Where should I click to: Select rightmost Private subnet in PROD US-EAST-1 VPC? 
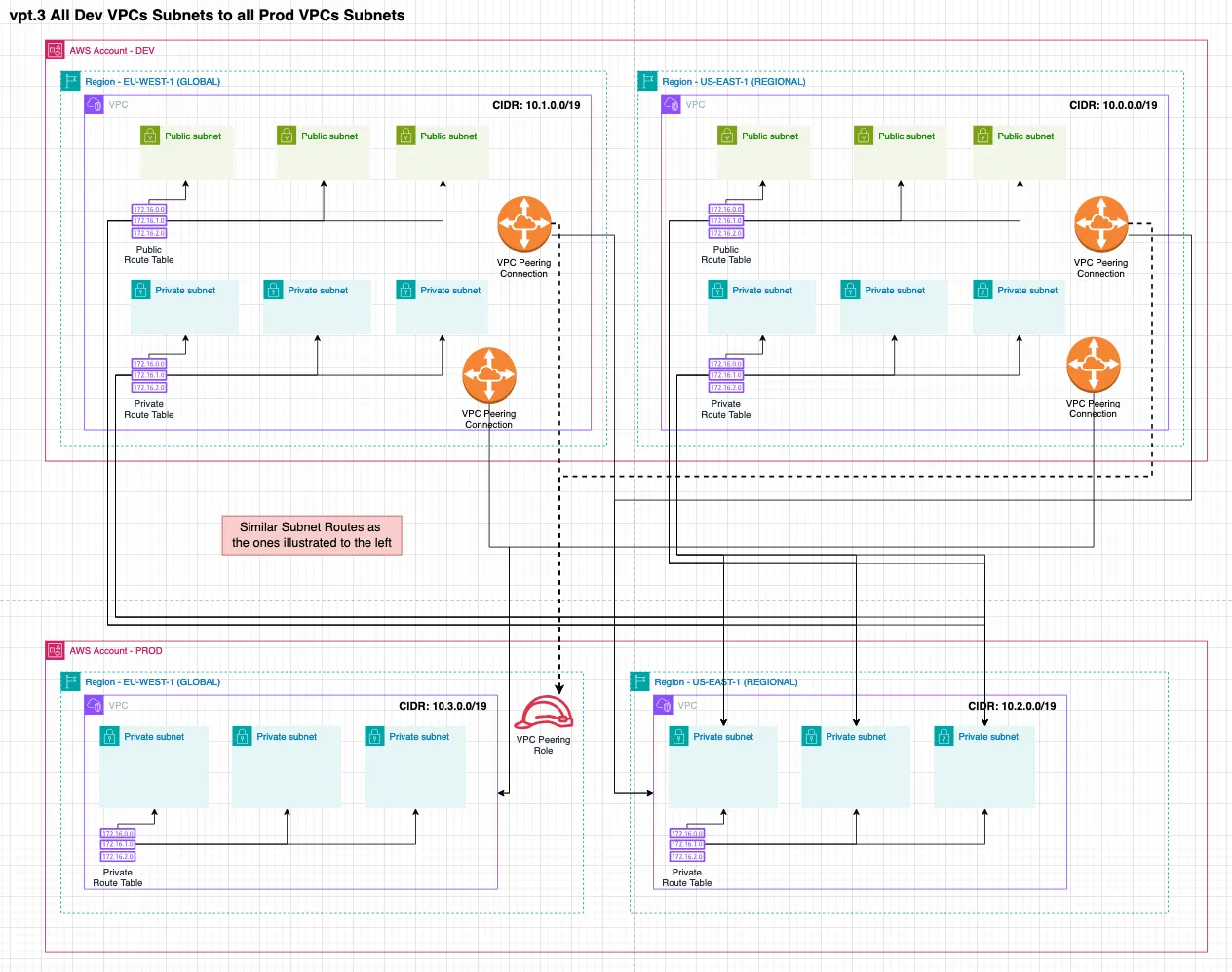(984, 766)
